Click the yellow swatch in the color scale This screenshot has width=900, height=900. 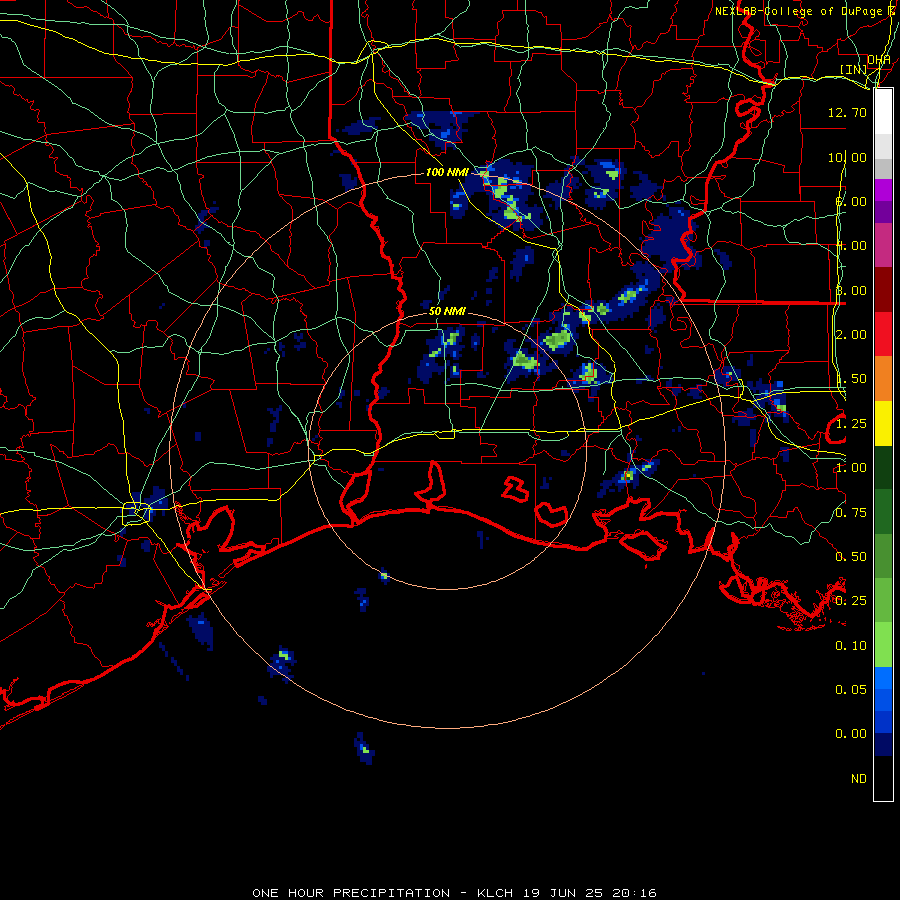coord(883,423)
